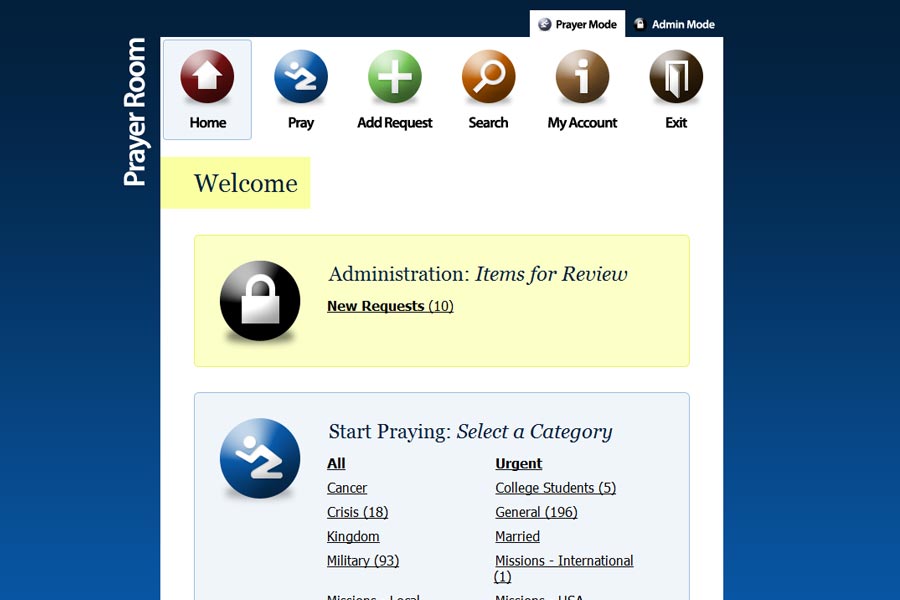Screen dimensions: 900x600
Task: Click the Welcome heading
Action: point(246,183)
